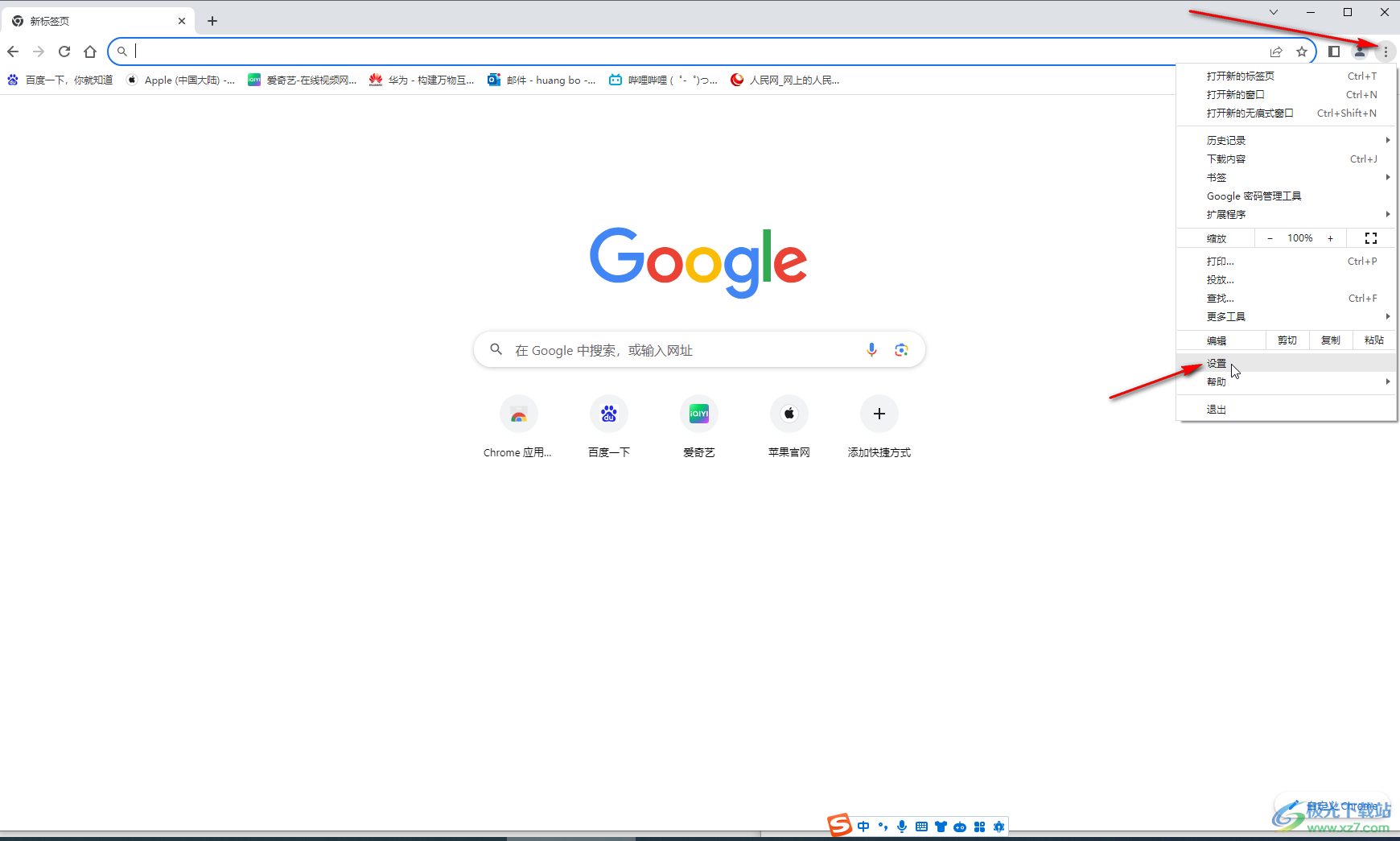The image size is (1400, 841).
Task: Select 打开新的标签页 menu item
Action: (1287, 76)
